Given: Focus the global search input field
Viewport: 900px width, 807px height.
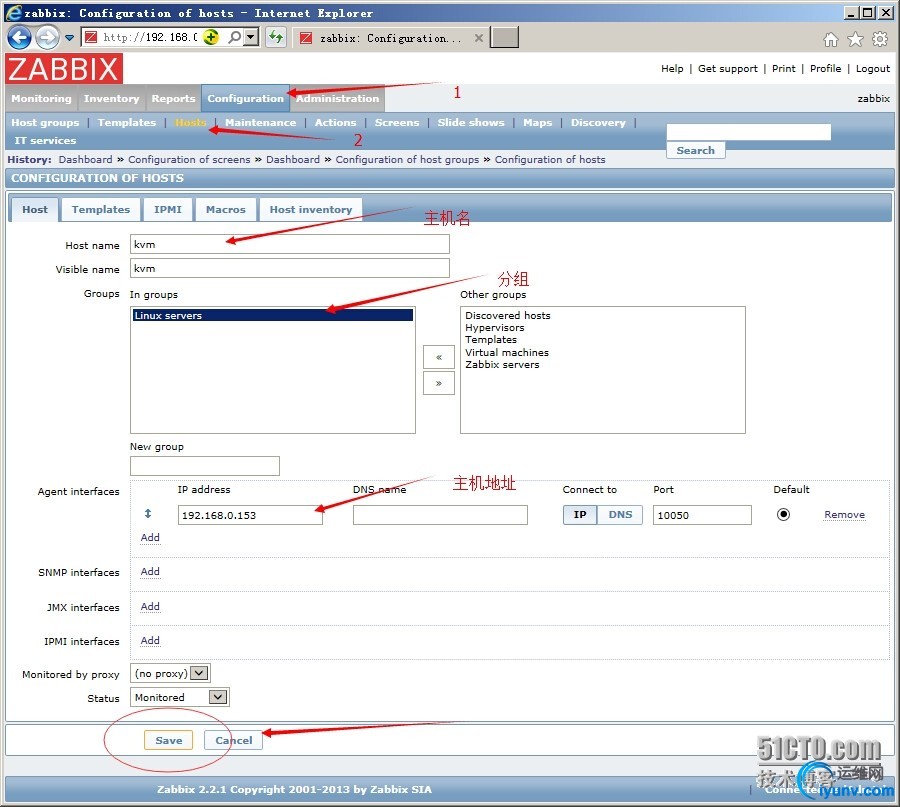Looking at the screenshot, I should point(748,132).
